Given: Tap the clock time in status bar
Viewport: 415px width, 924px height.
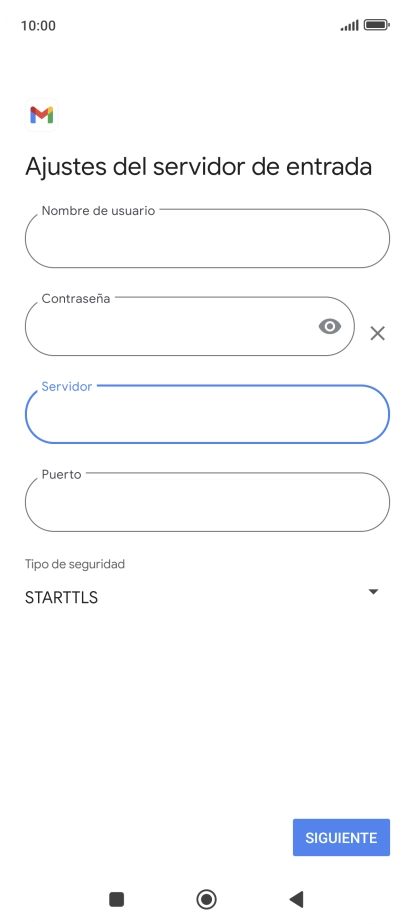Looking at the screenshot, I should 38,25.
